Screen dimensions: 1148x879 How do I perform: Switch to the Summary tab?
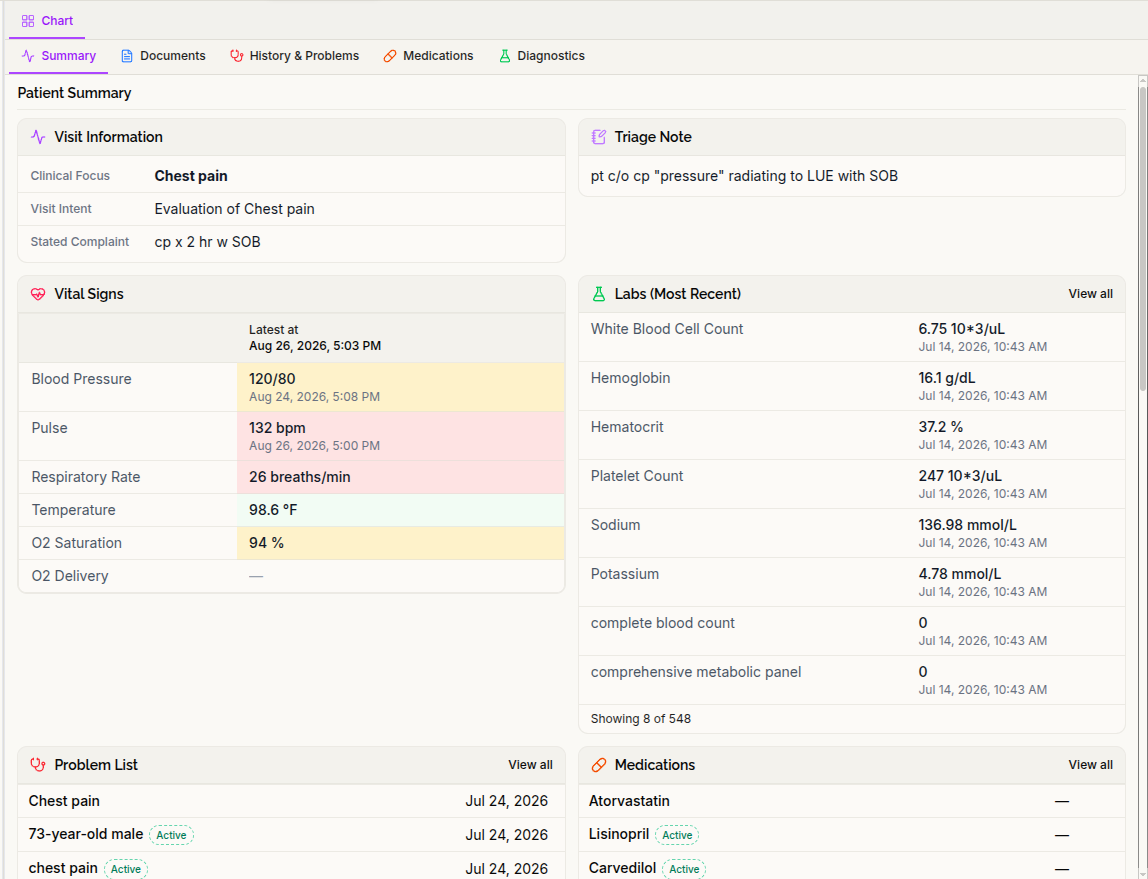[59, 56]
